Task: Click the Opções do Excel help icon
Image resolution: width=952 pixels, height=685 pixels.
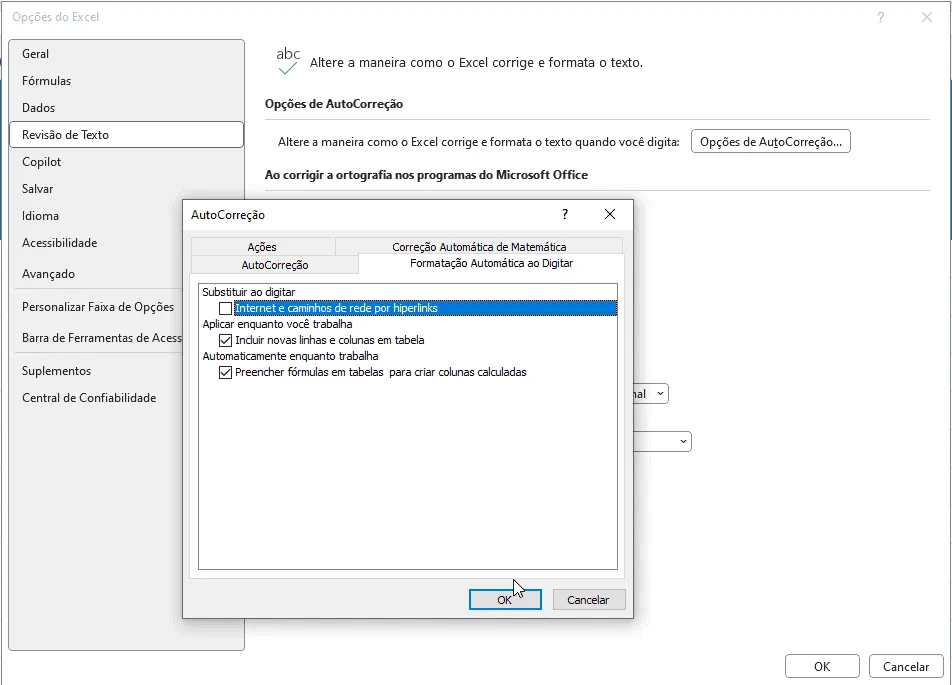Action: tap(880, 17)
